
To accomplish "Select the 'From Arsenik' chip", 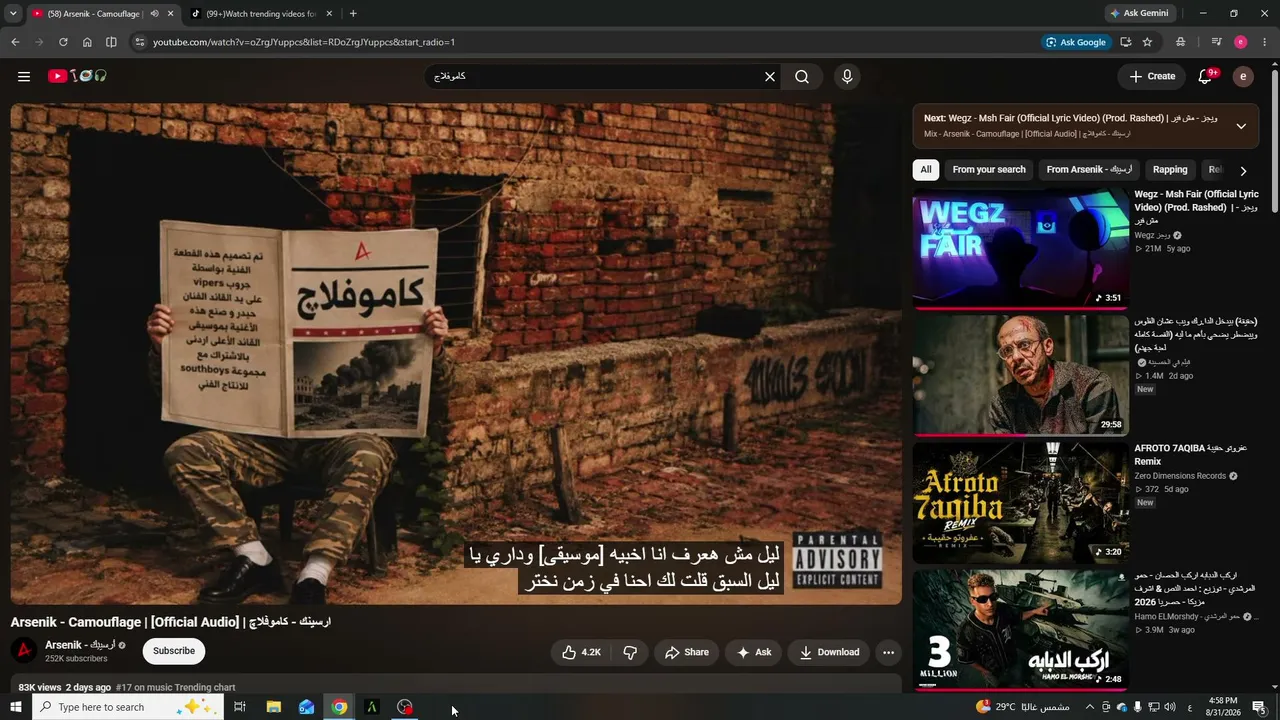I will [1089, 170].
